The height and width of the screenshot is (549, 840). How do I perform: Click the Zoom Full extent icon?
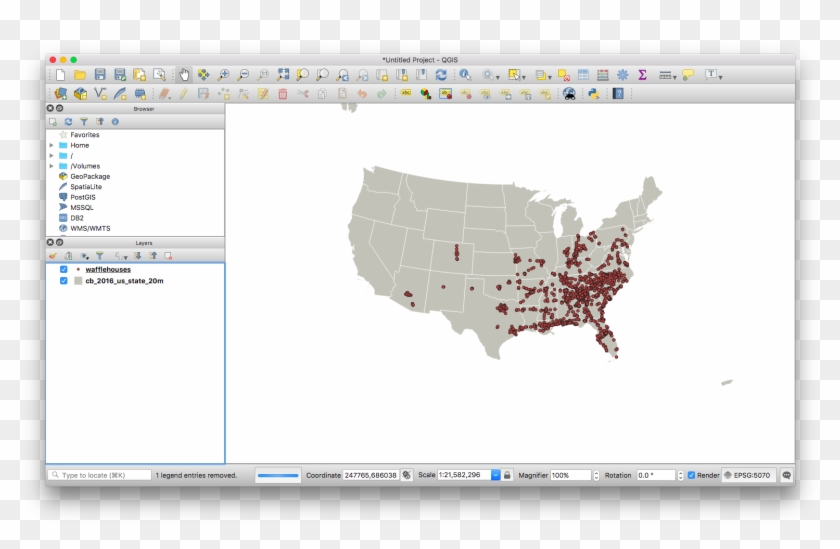pos(283,75)
